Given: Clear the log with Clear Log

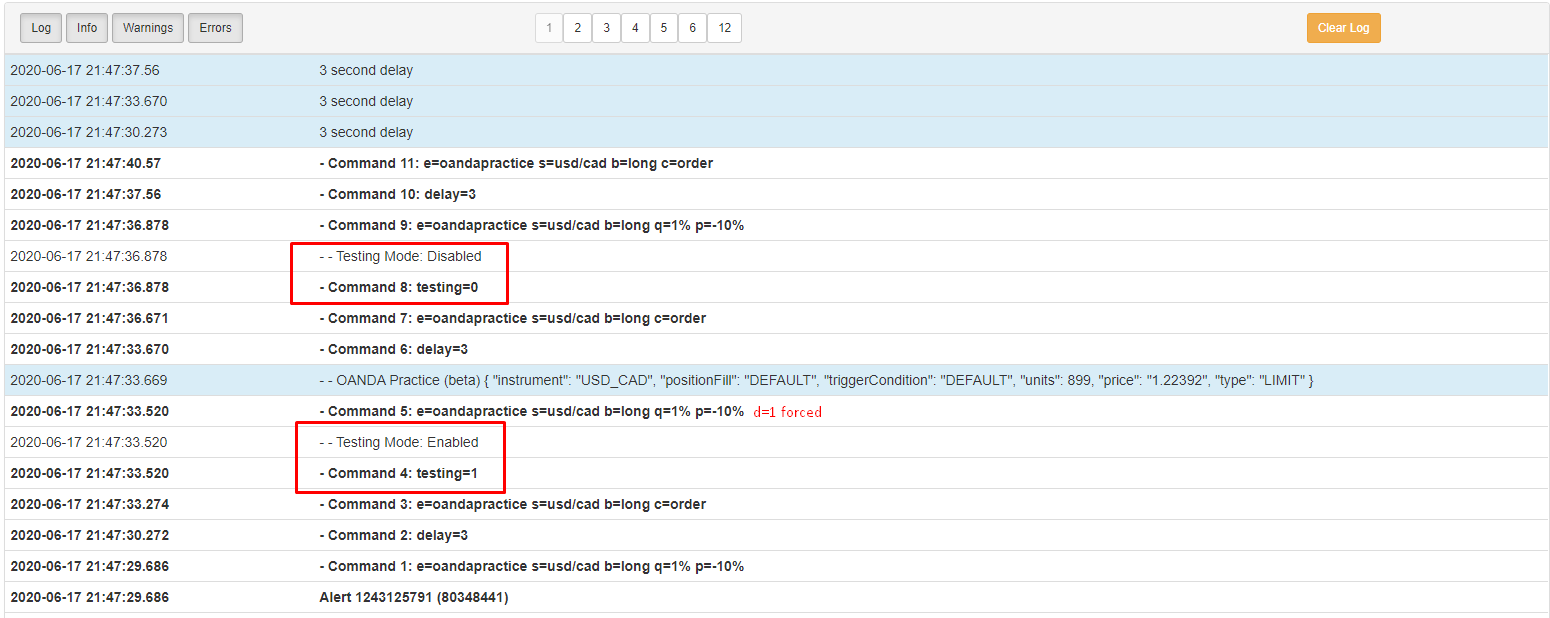Looking at the screenshot, I should click(1343, 28).
